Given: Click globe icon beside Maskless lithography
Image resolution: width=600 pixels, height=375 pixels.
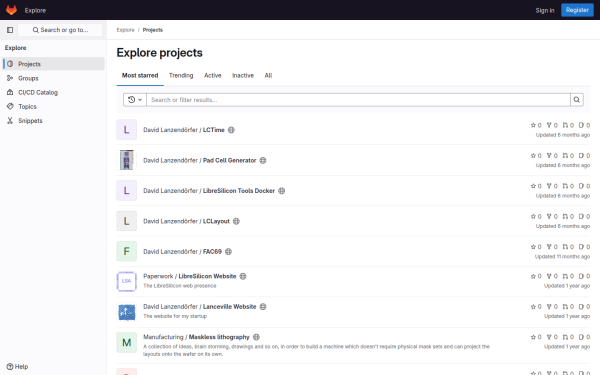Looking at the screenshot, I should point(256,337).
